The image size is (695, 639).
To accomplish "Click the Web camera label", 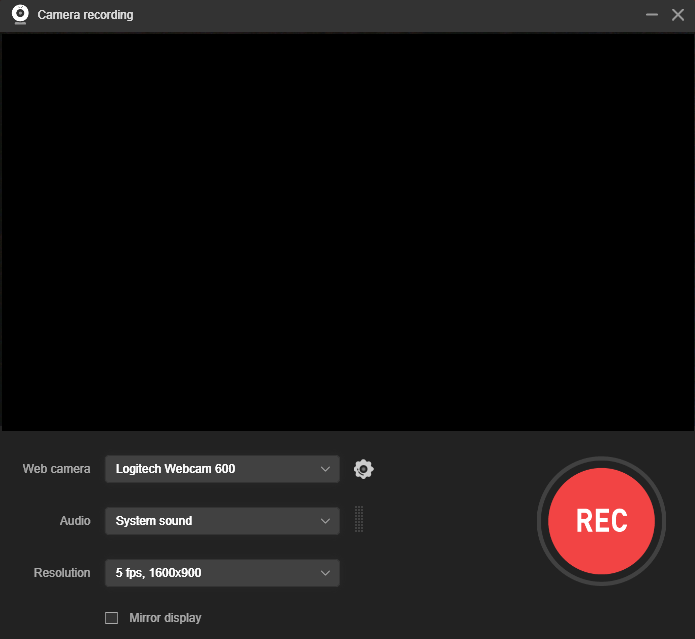I will click(x=56, y=469).
